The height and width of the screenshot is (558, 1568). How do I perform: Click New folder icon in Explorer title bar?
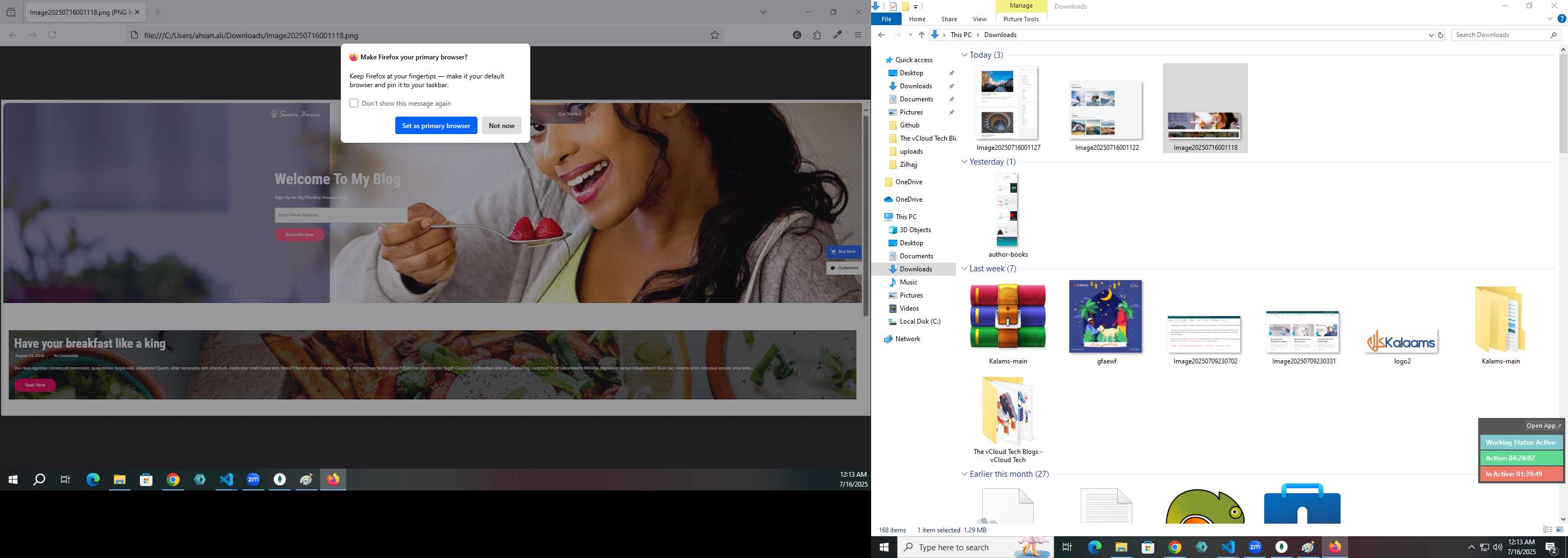905,6
